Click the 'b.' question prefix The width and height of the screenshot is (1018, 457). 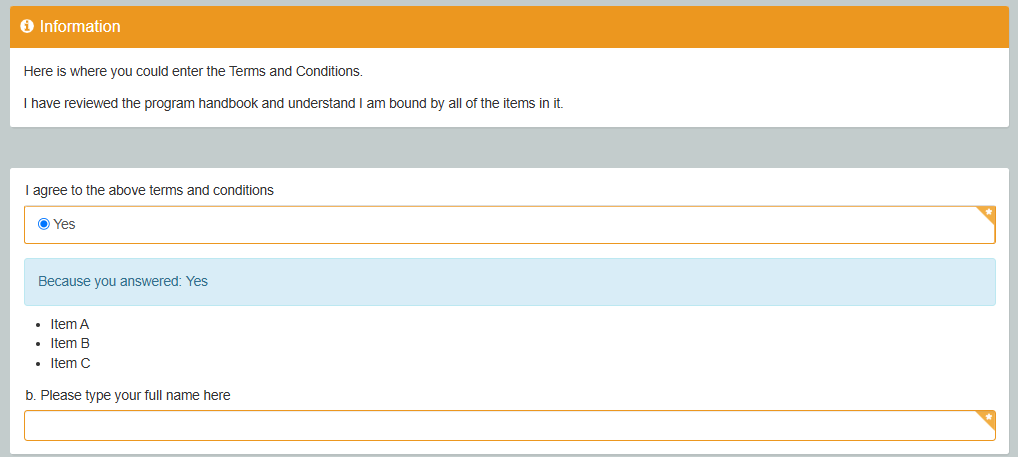(x=31, y=395)
